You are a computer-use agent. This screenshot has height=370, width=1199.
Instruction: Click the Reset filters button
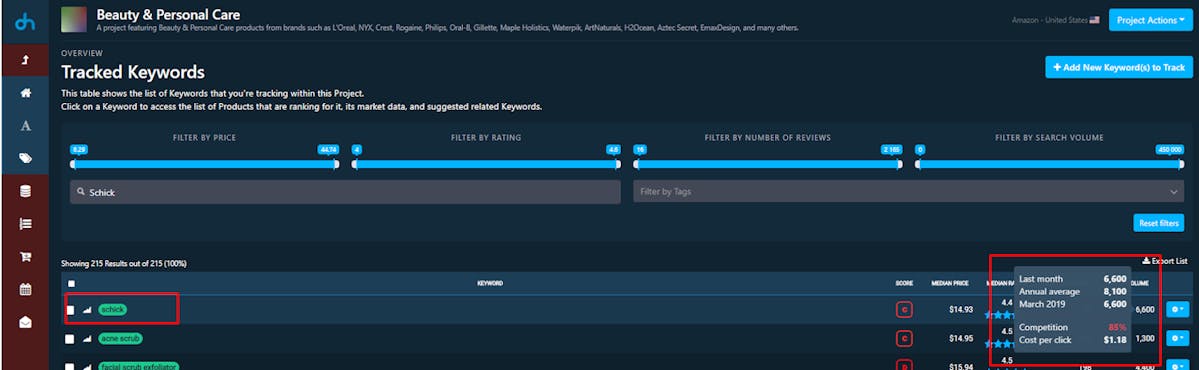(1158, 223)
